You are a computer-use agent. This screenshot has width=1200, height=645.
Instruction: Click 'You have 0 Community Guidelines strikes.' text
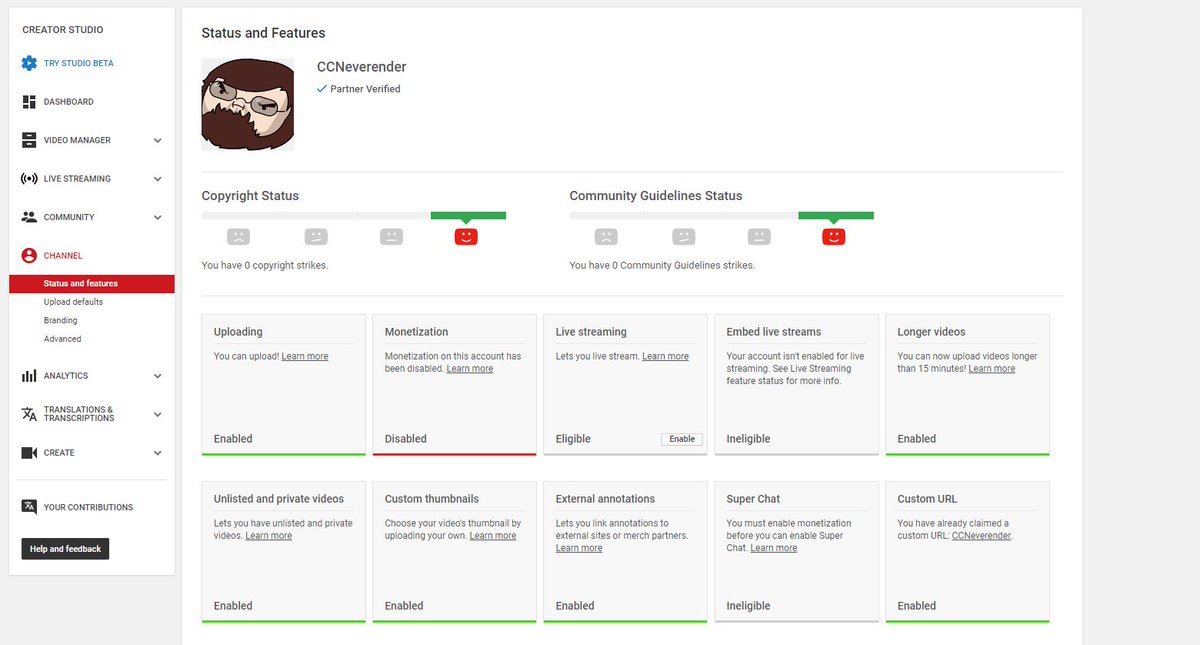pos(662,266)
